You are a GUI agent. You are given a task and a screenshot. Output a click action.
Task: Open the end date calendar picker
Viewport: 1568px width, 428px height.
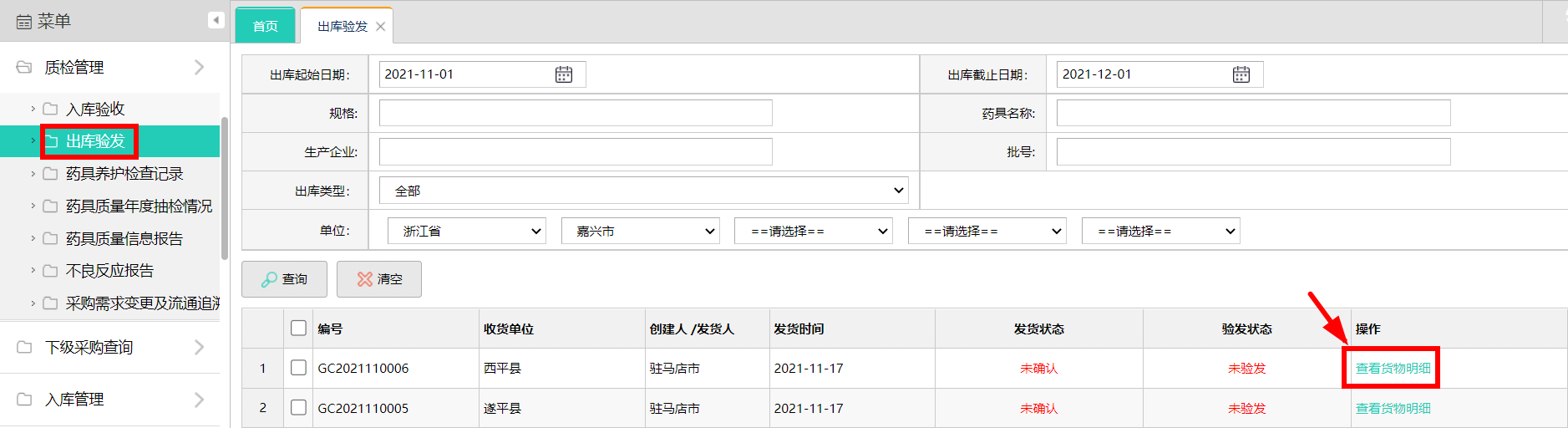click(x=1241, y=74)
